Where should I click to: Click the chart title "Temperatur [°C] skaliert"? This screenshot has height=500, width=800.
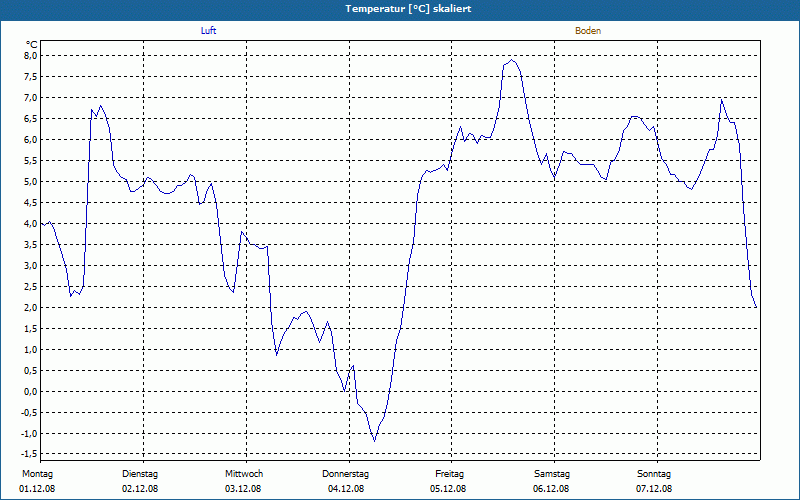coord(408,9)
